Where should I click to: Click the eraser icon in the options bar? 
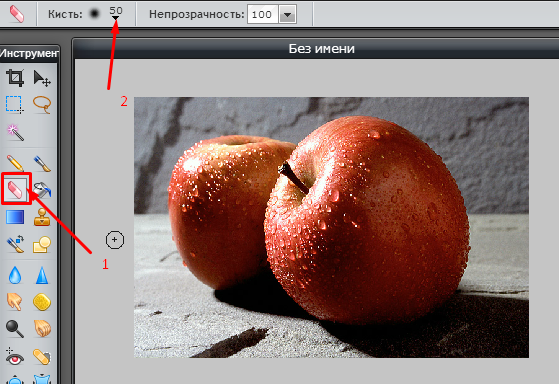16,14
